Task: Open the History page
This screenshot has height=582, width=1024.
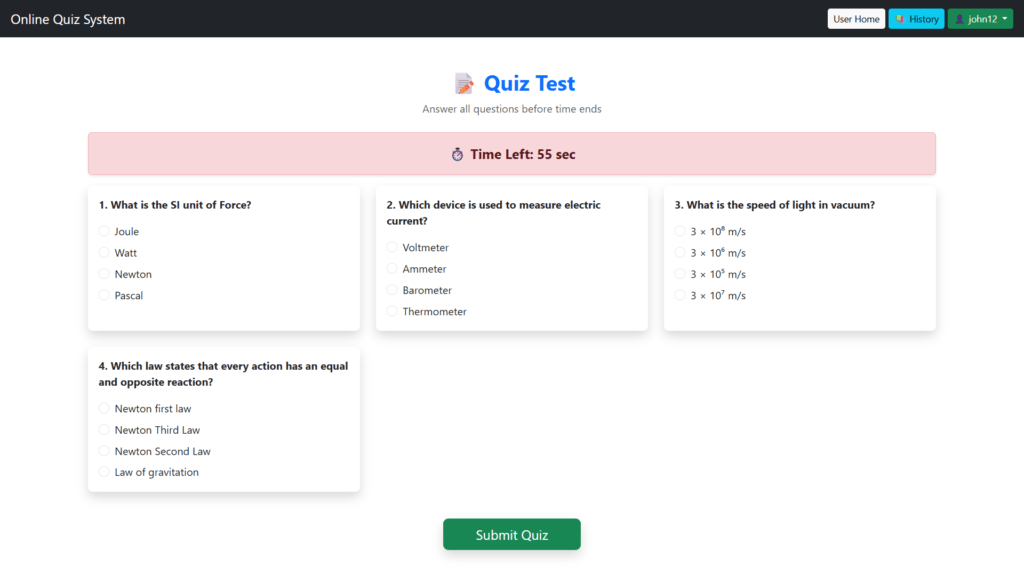Action: tap(916, 18)
